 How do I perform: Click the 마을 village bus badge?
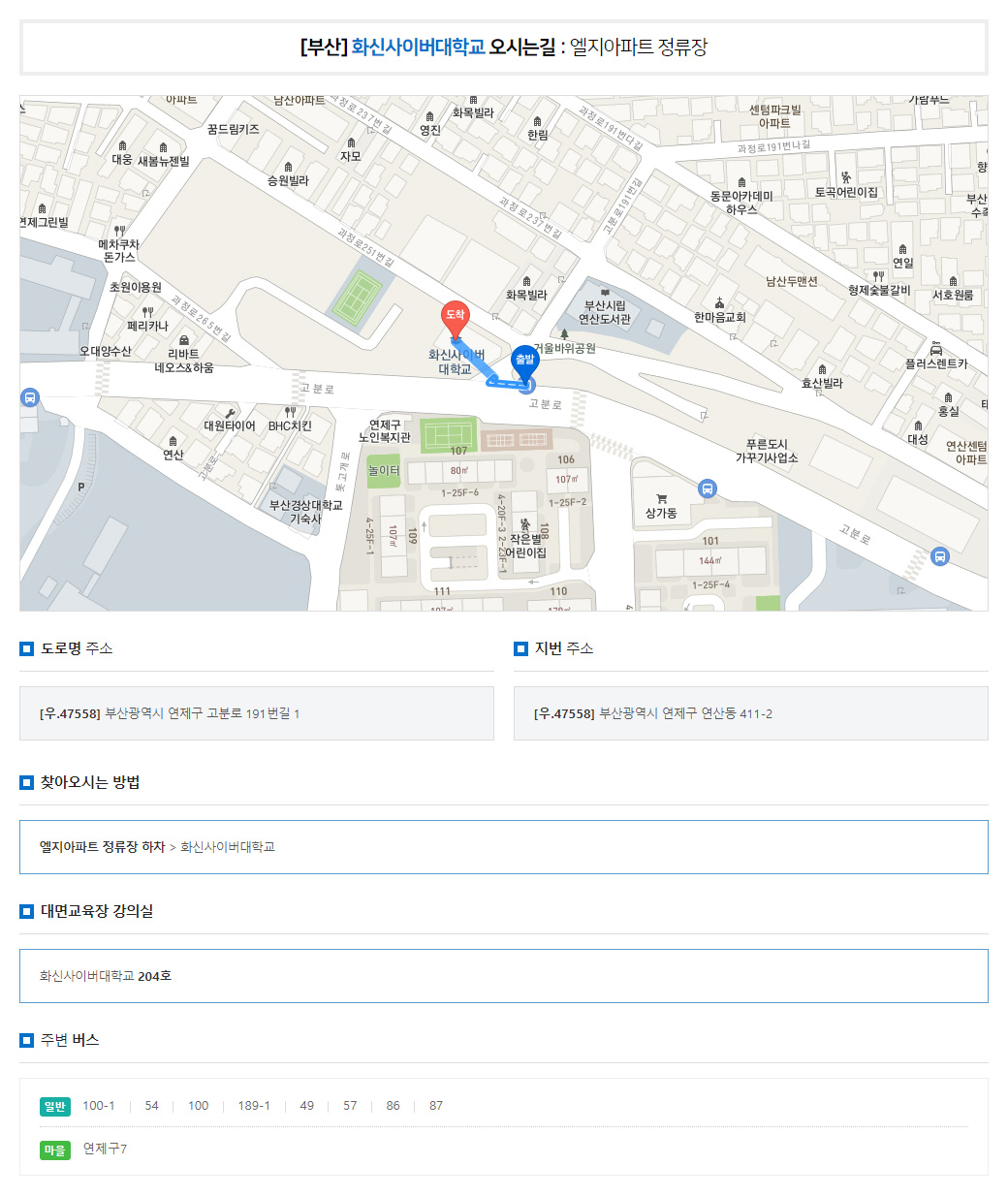tap(55, 1150)
